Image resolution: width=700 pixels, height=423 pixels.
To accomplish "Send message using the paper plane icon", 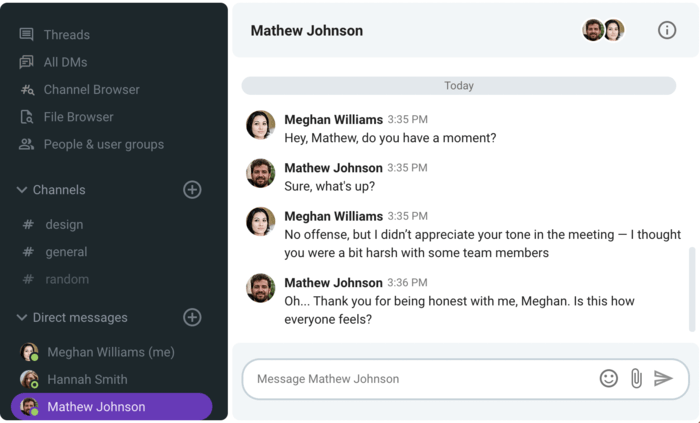I will click(663, 378).
